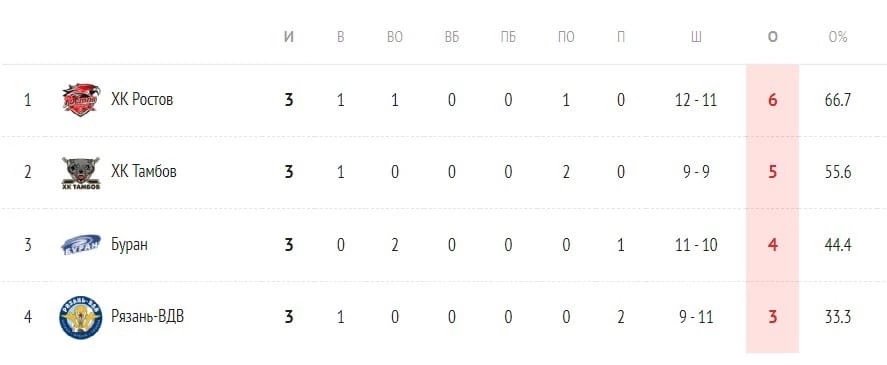Screen dimensions: 887x365
Task: Open the ХК Ростов team link
Action: [x=142, y=100]
